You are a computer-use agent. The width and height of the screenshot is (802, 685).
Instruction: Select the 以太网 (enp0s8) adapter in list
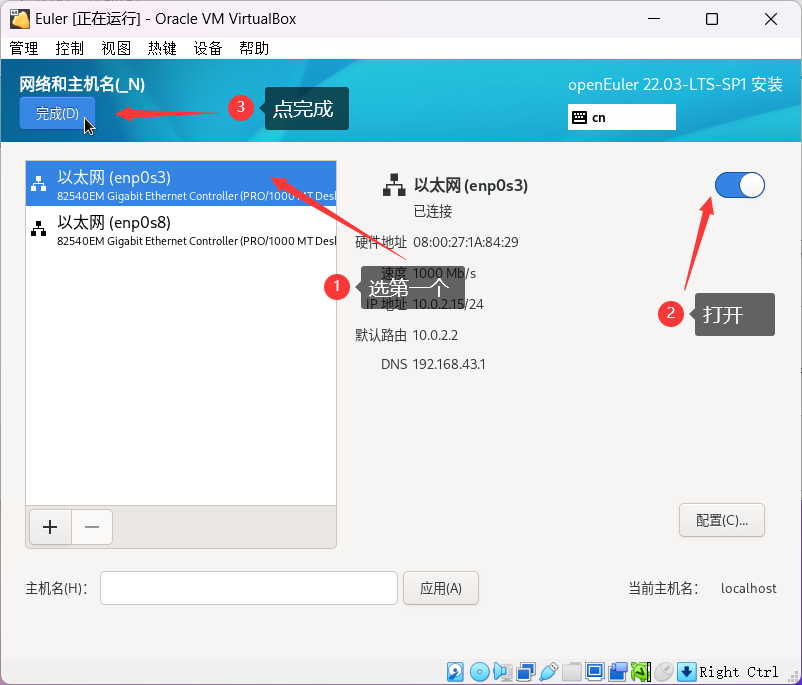[181, 229]
